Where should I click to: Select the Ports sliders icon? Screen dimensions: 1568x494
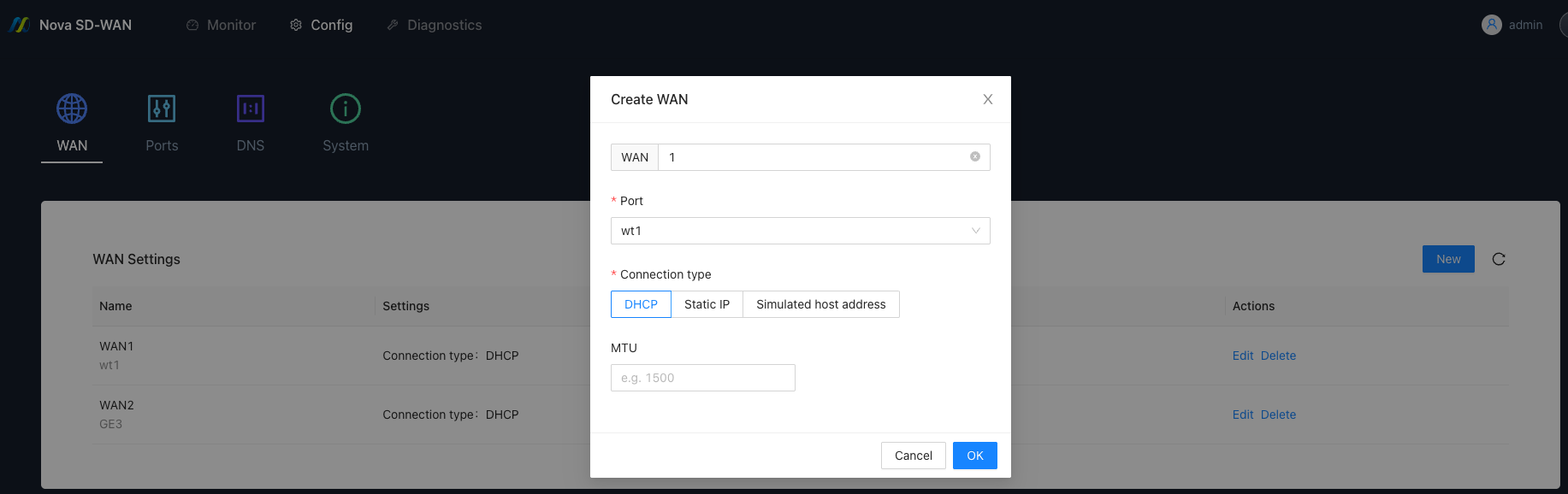[x=162, y=109]
